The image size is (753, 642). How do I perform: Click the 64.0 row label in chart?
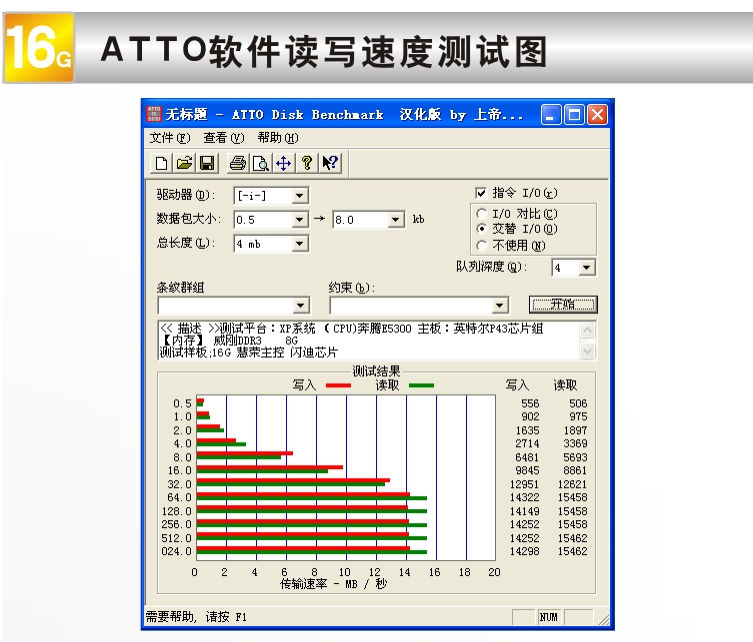click(x=179, y=497)
